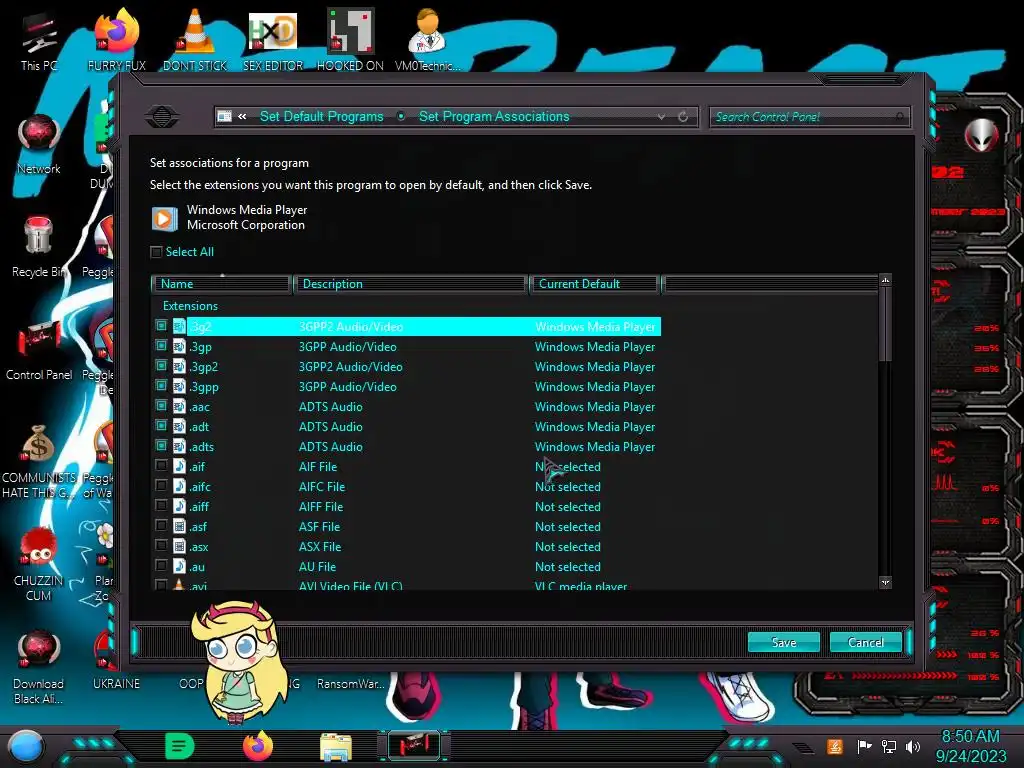Open the This PC desktop icon
The width and height of the screenshot is (1024, 768).
(39, 41)
